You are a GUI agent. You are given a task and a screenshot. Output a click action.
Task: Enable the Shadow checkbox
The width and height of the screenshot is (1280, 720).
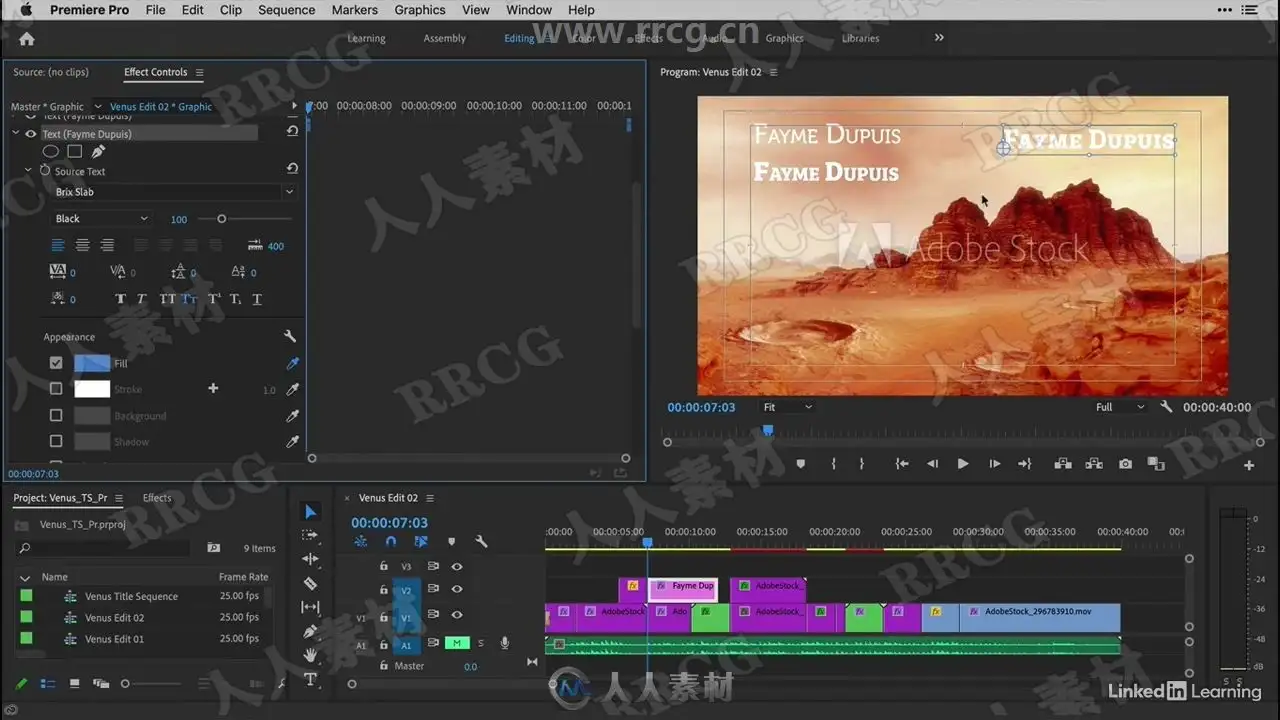(x=56, y=441)
